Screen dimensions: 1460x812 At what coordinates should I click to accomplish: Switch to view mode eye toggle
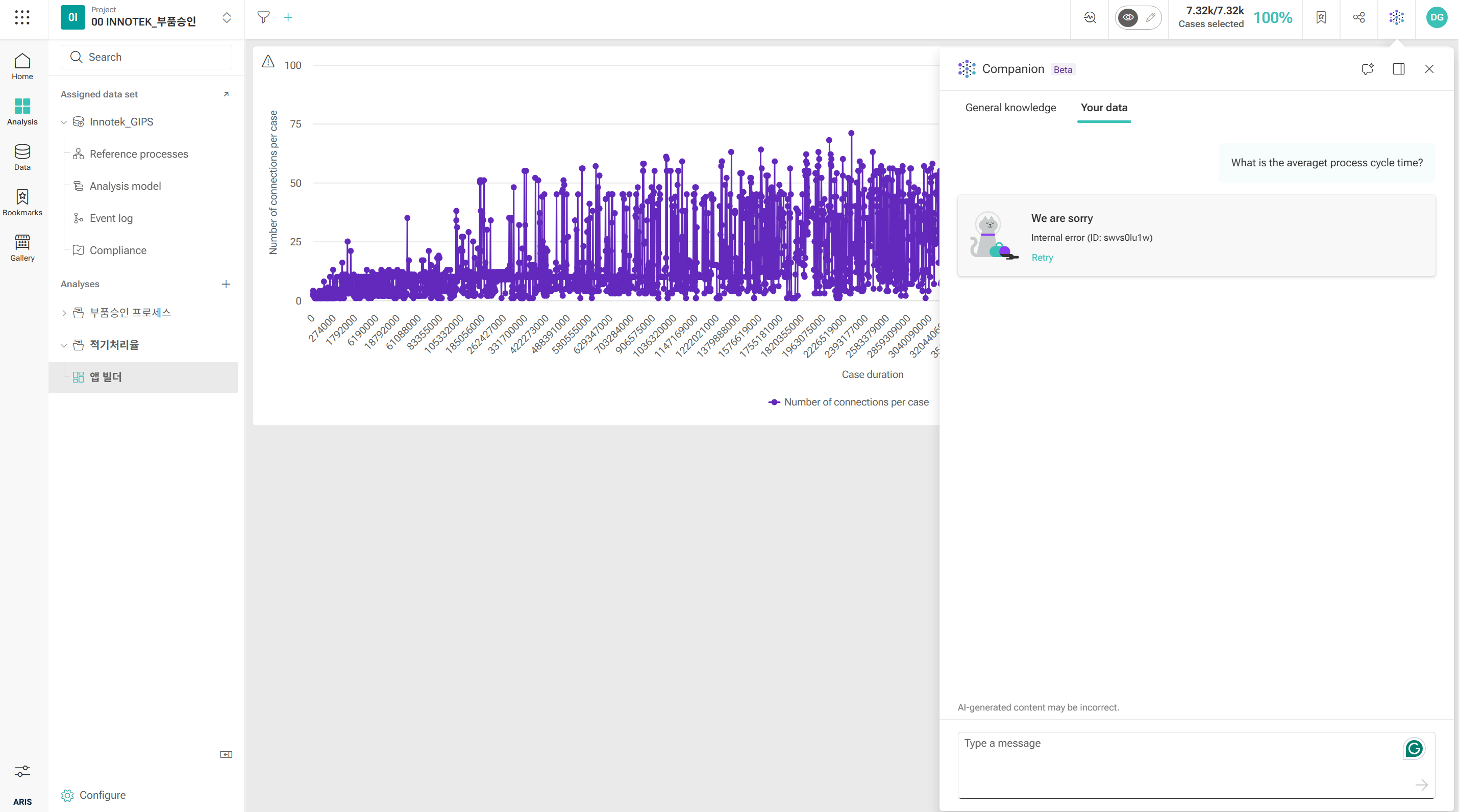[x=1128, y=17]
